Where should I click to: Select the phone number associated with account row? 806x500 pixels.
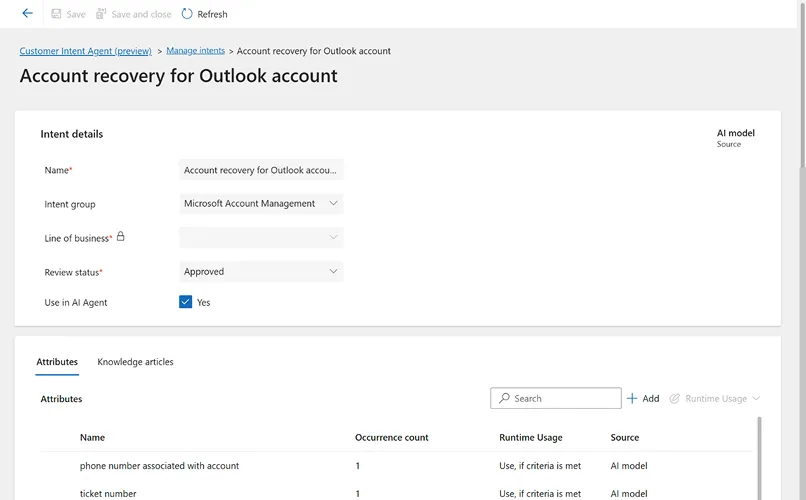pos(159,466)
